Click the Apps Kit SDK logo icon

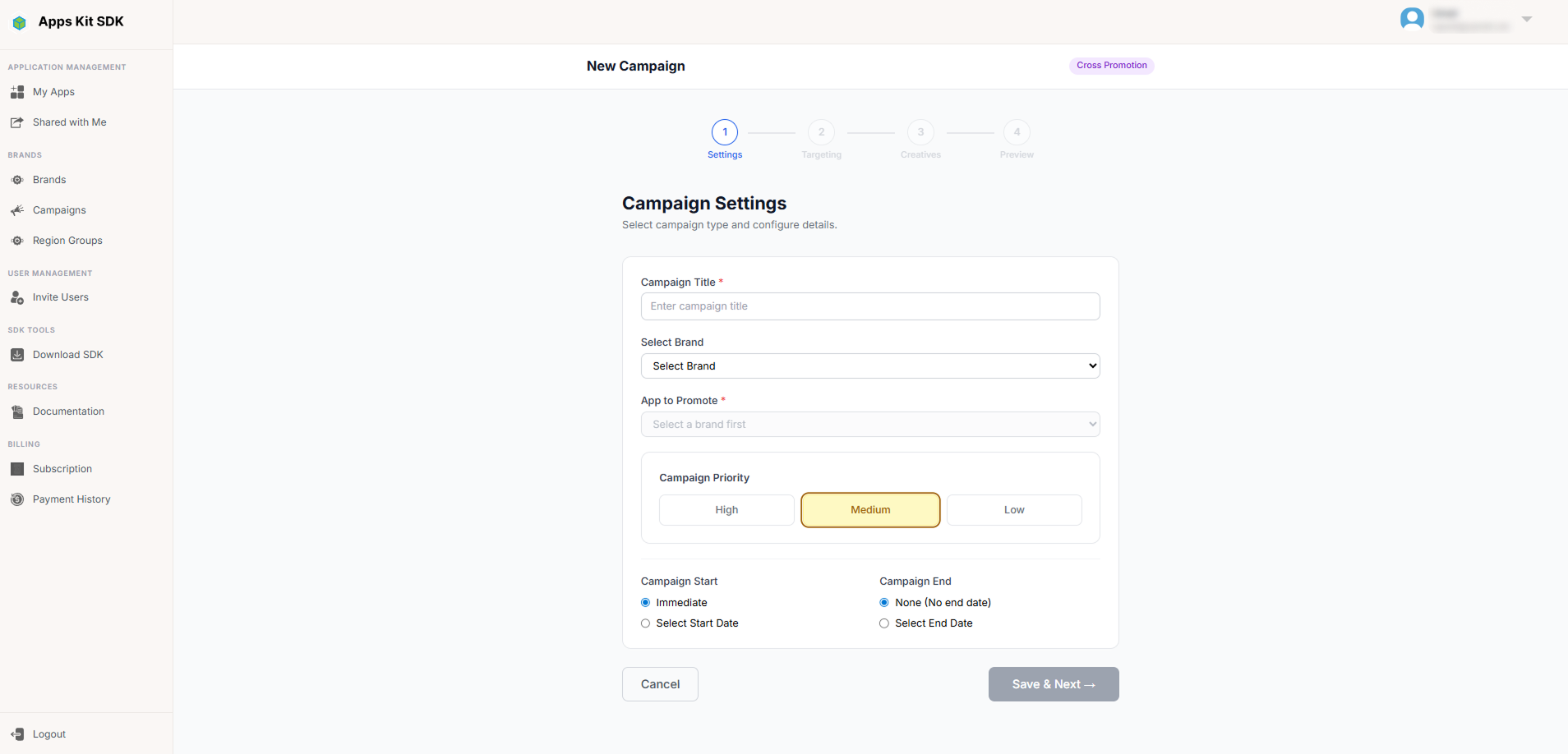coord(20,22)
